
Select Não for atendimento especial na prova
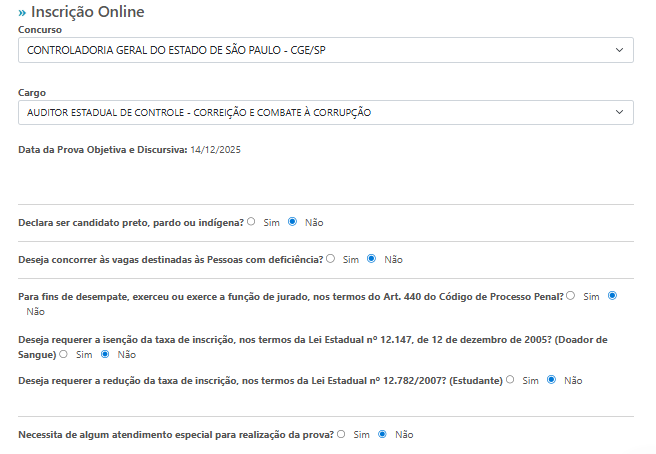[382, 434]
